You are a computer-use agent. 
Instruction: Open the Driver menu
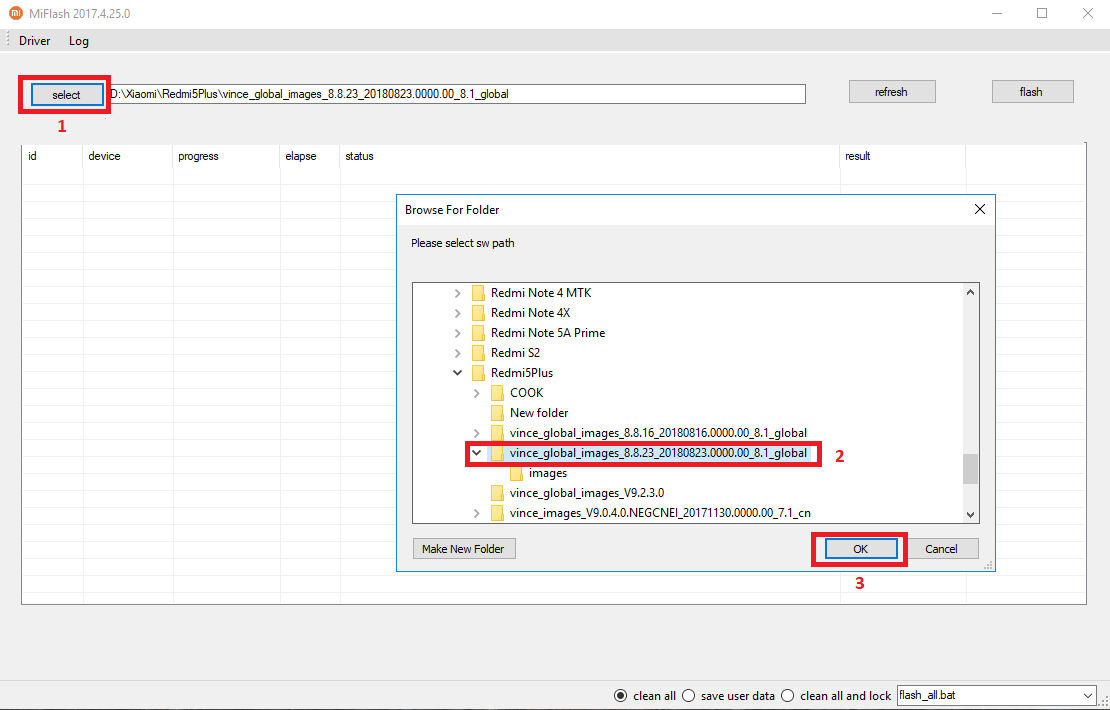(35, 41)
